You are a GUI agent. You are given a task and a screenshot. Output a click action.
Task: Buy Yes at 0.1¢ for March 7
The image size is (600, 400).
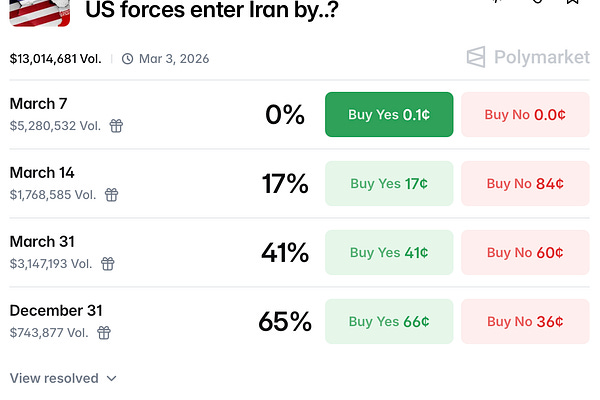[389, 115]
